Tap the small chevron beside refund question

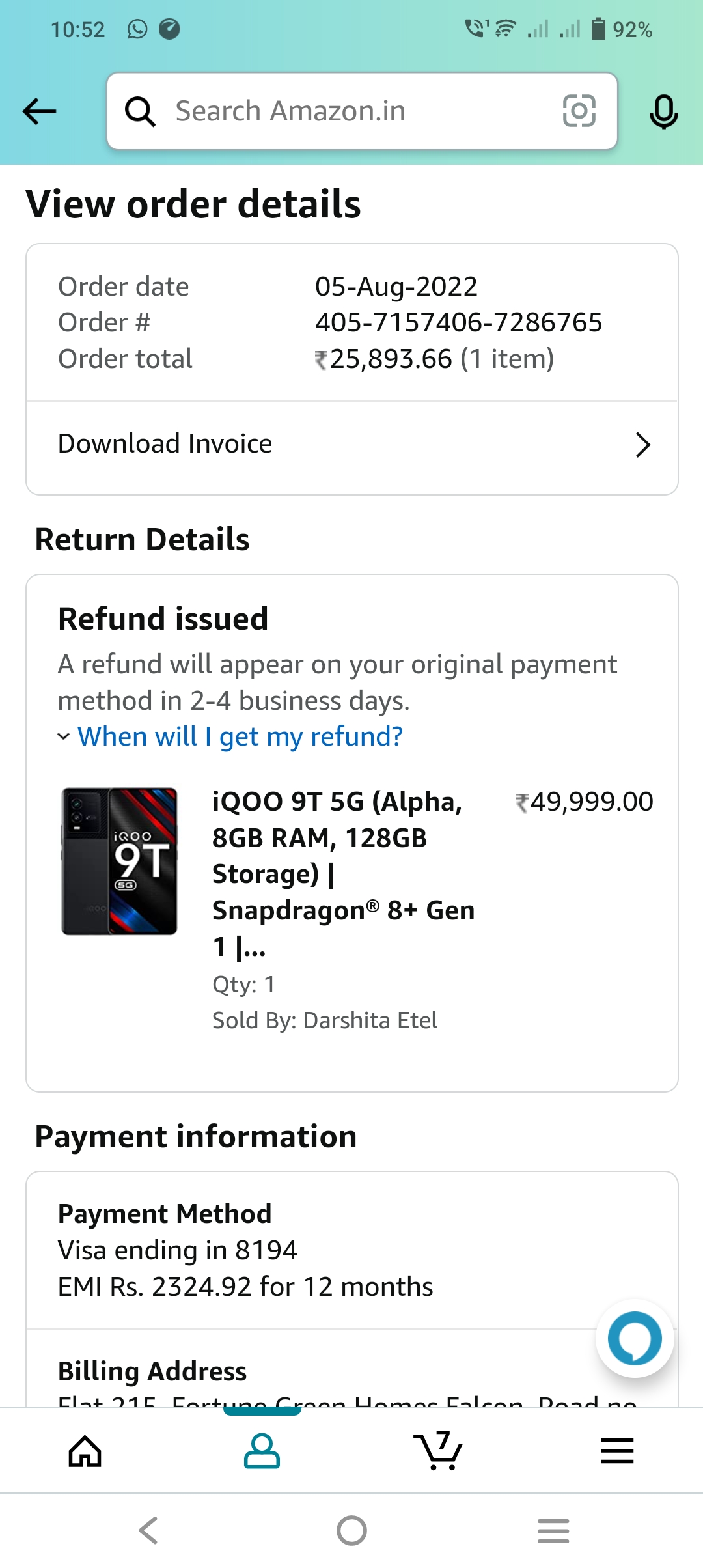point(64,736)
